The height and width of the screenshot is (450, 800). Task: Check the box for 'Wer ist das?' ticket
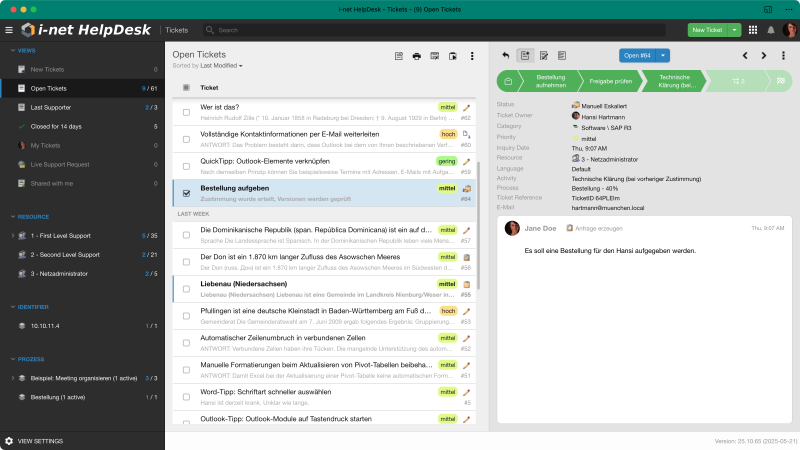coord(186,111)
